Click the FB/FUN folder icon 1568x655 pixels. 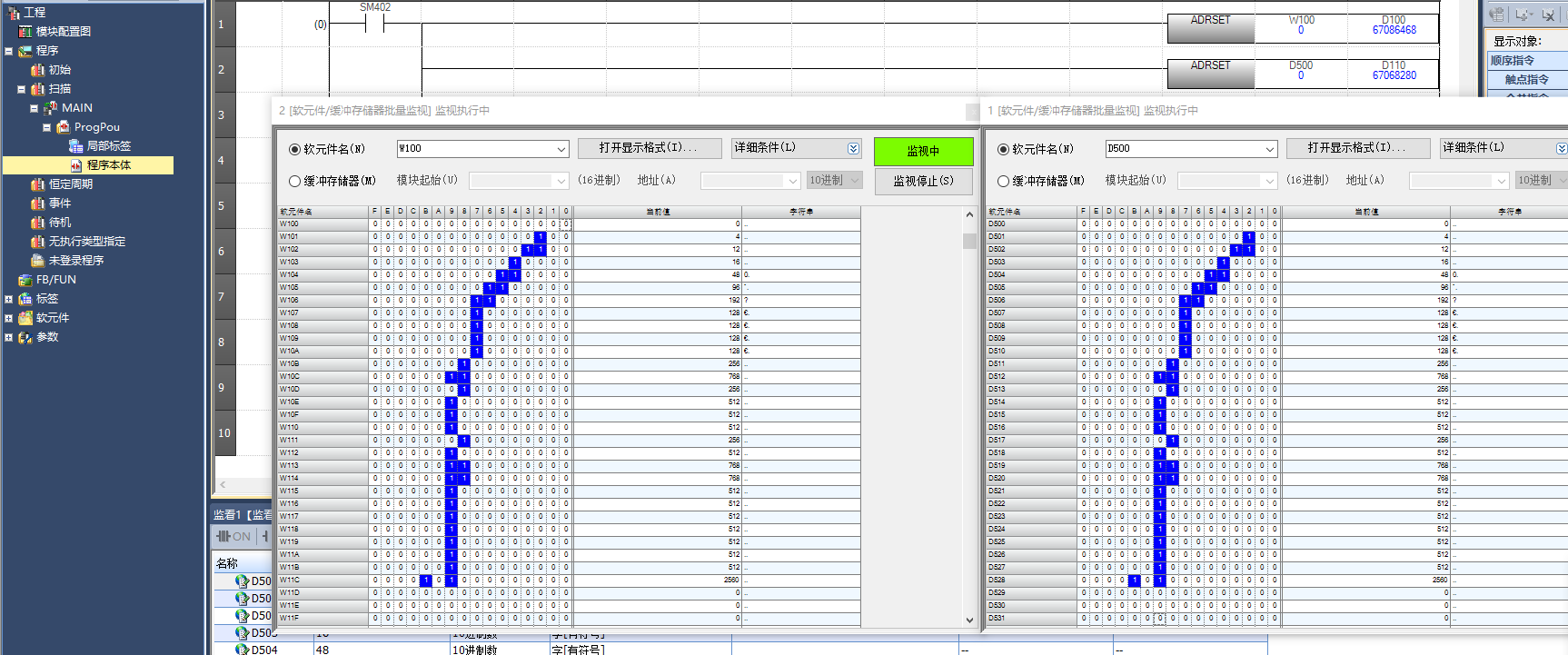tap(25, 280)
